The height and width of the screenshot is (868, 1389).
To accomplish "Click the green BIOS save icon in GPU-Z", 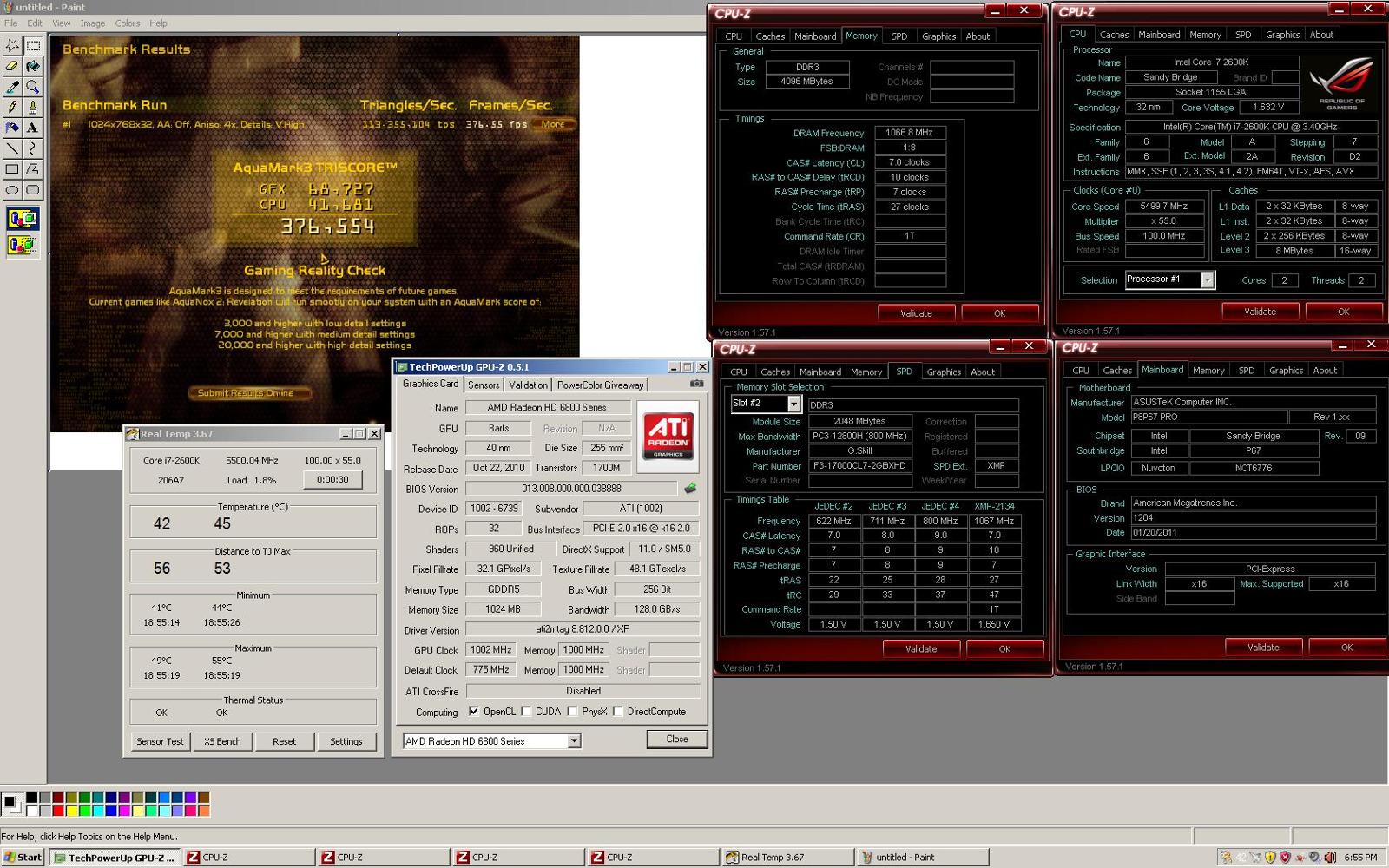I will click(x=690, y=489).
